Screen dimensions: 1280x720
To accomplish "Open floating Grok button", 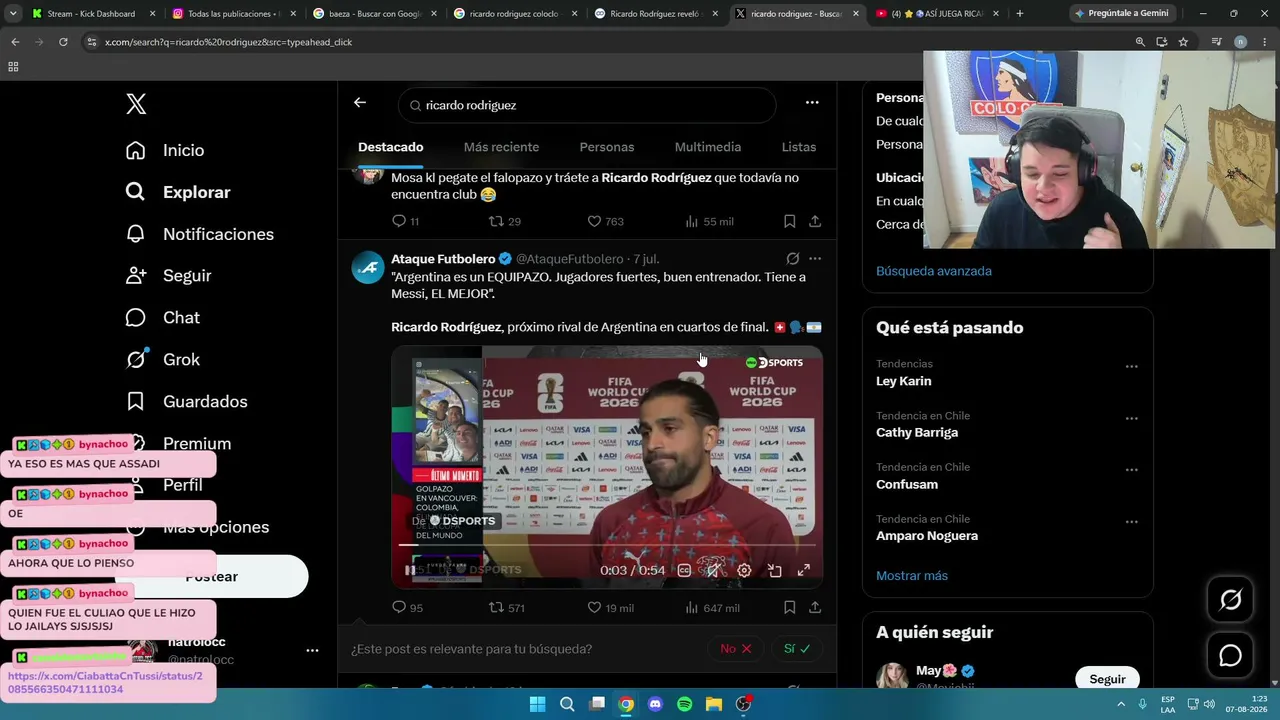I will (x=1230, y=600).
